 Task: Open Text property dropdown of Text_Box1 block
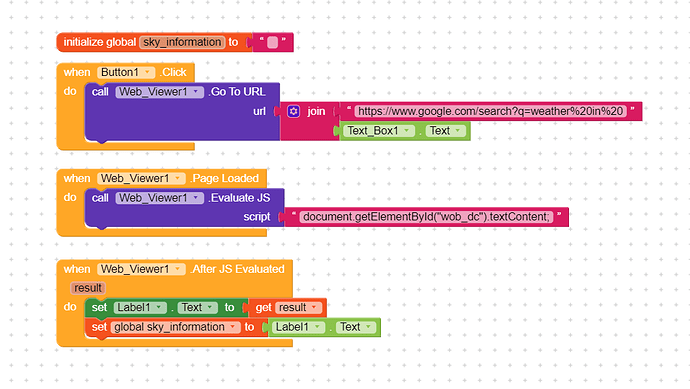[446, 131]
